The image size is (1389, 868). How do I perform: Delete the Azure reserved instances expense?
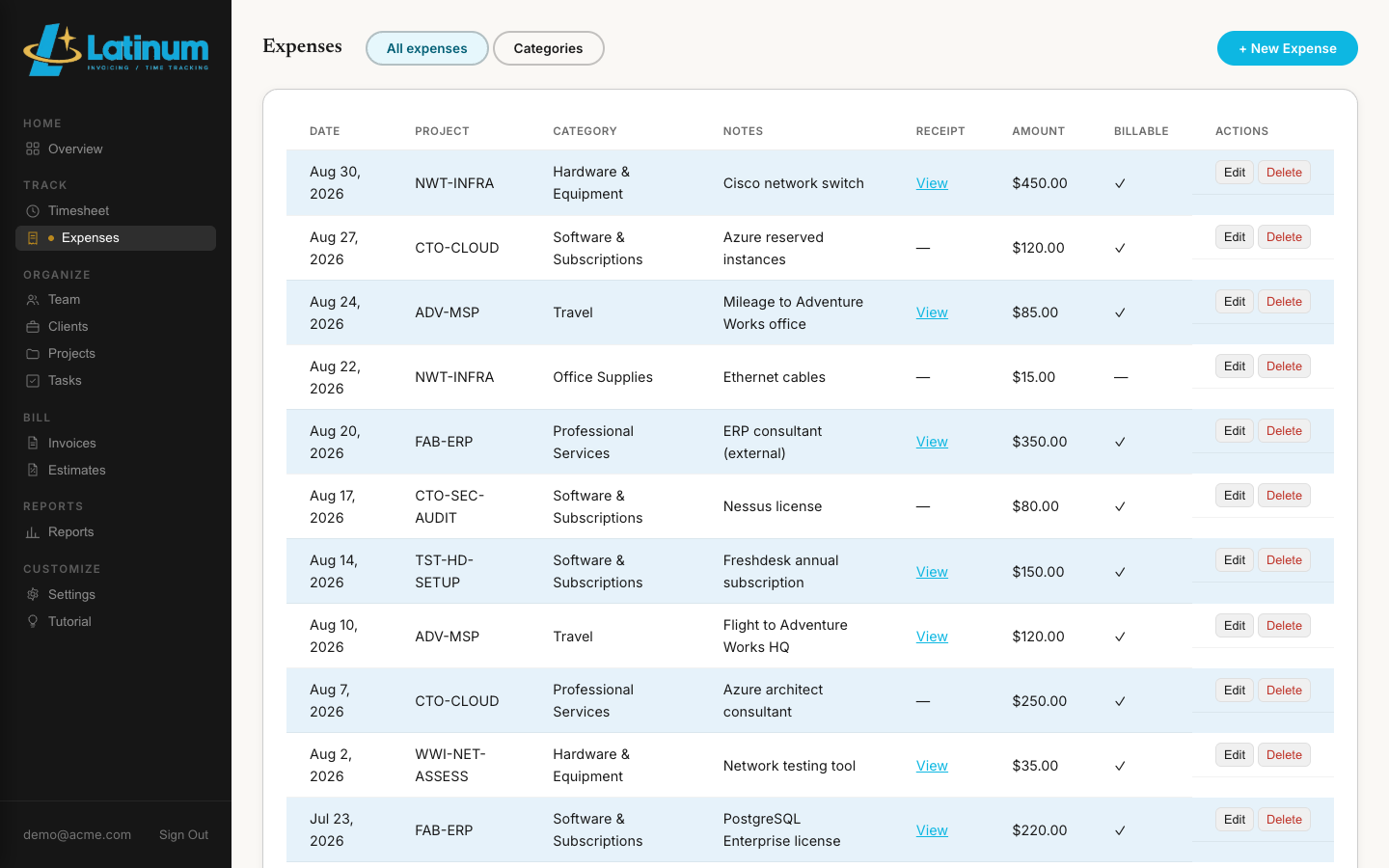coord(1284,237)
